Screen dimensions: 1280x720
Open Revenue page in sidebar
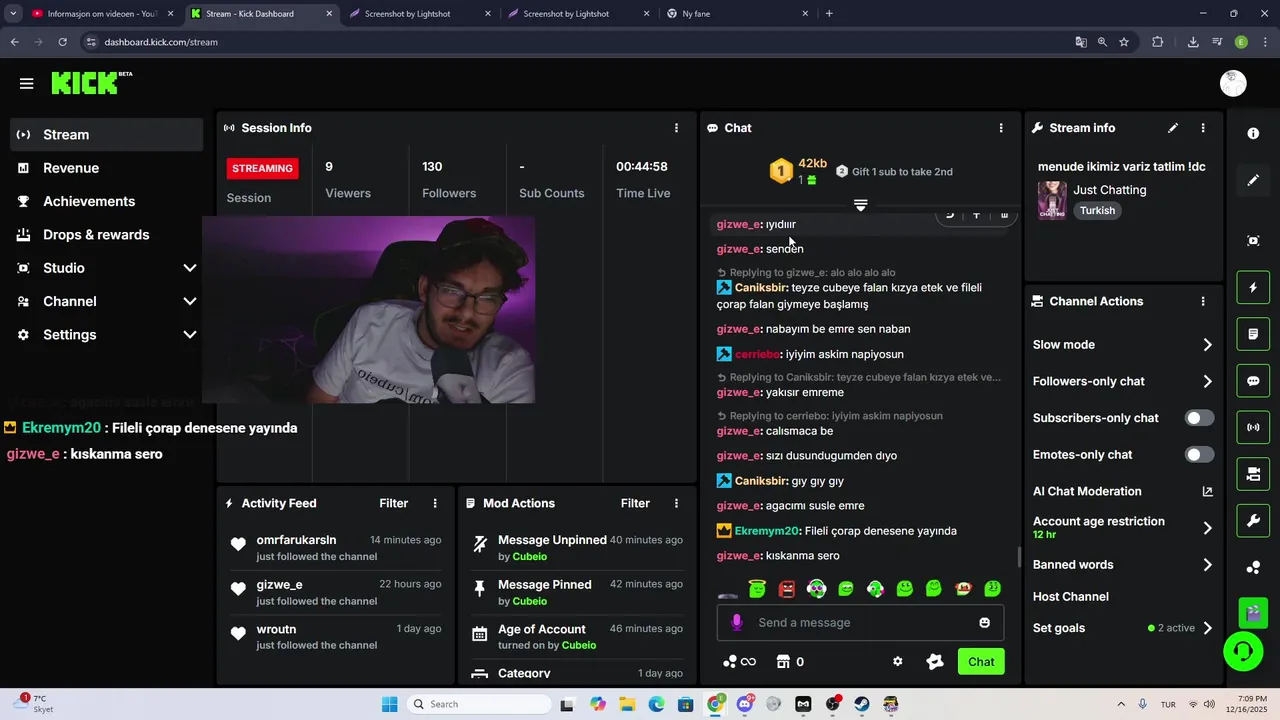(107, 168)
